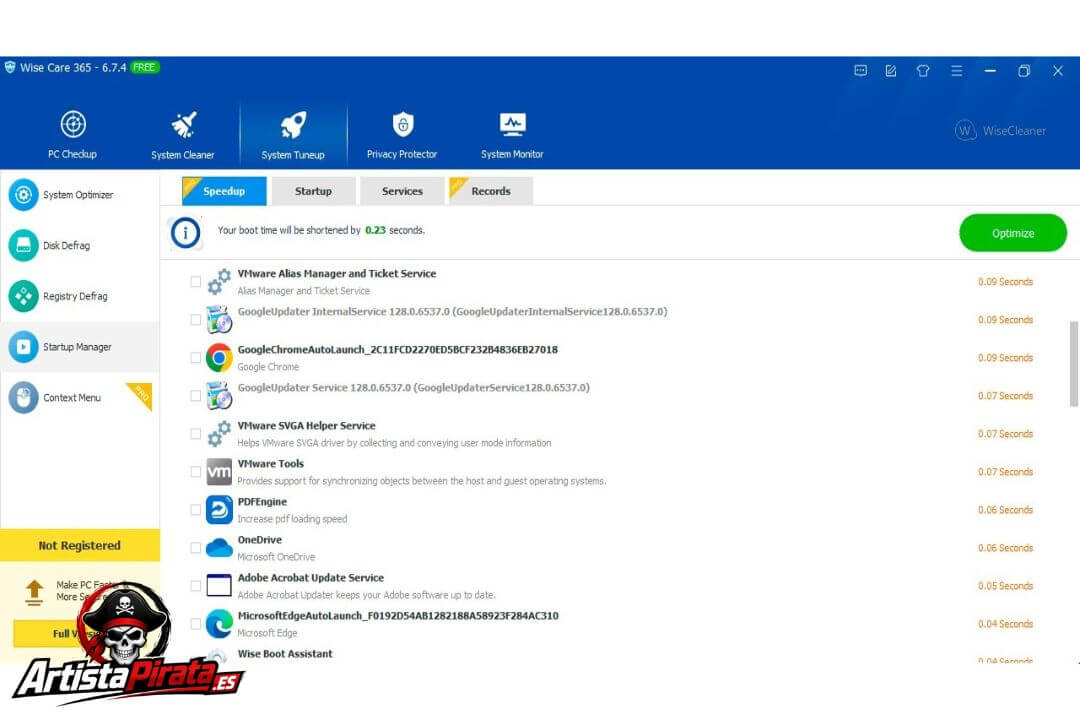The height and width of the screenshot is (720, 1080).
Task: Open the hamburger menu in the title bar
Action: point(957,71)
